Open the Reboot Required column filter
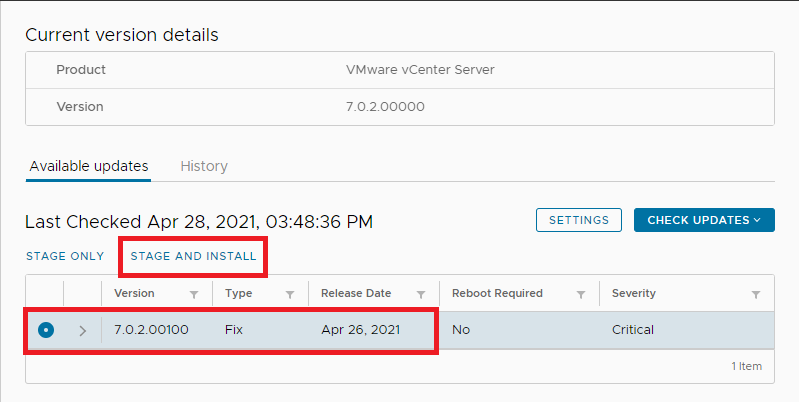This screenshot has height=402, width=799. 580,294
